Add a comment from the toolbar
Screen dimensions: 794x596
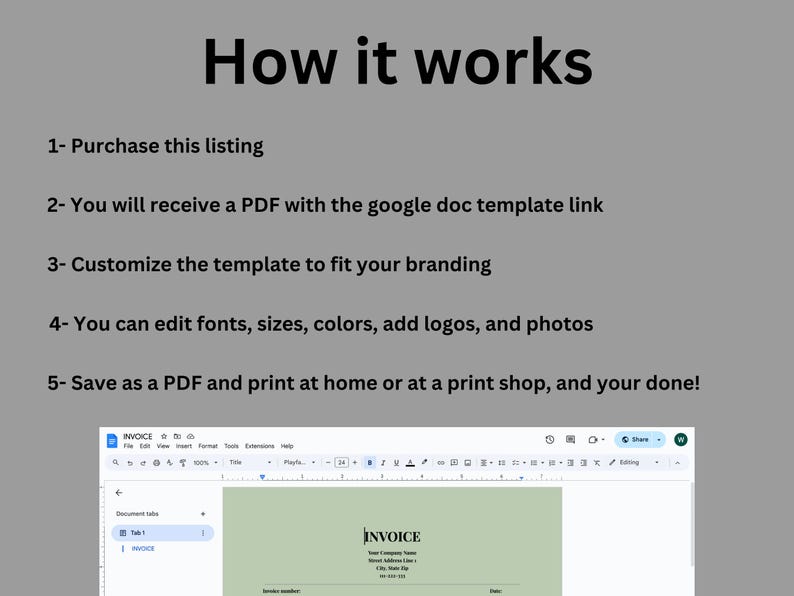pyautogui.click(x=454, y=463)
